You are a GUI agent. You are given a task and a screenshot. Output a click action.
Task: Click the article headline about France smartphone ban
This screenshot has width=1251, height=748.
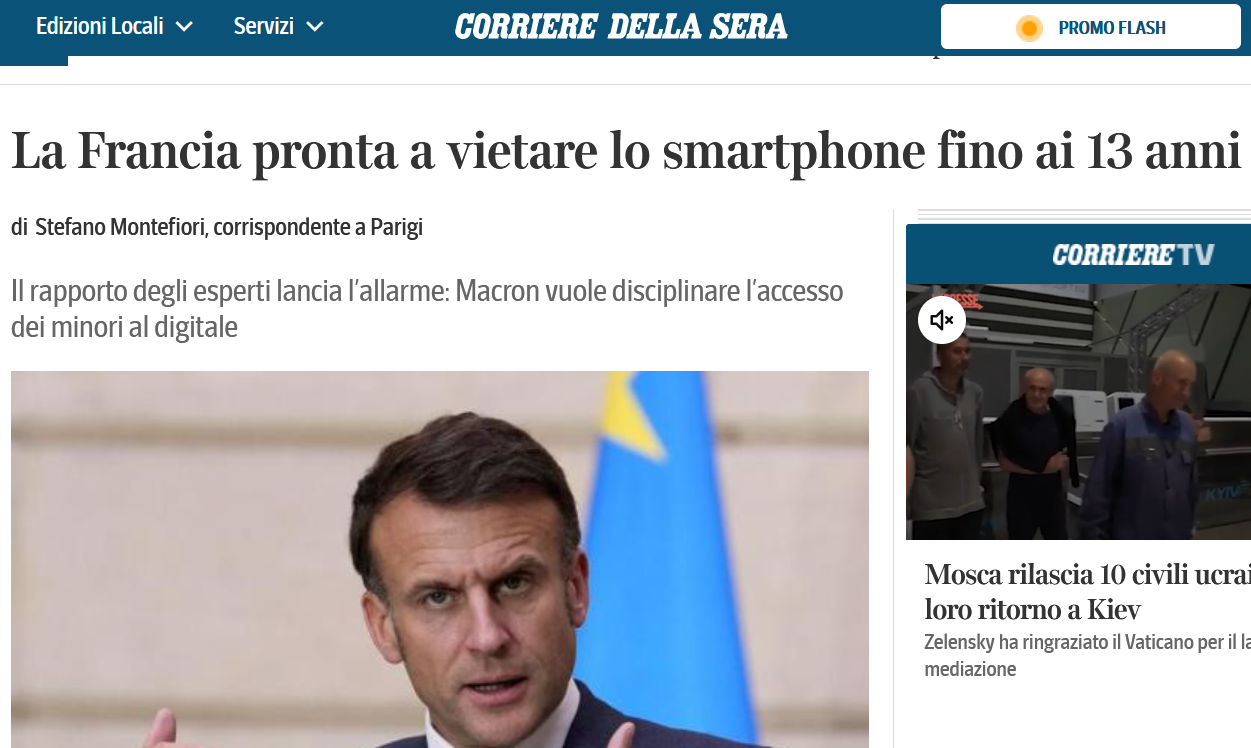click(x=626, y=150)
